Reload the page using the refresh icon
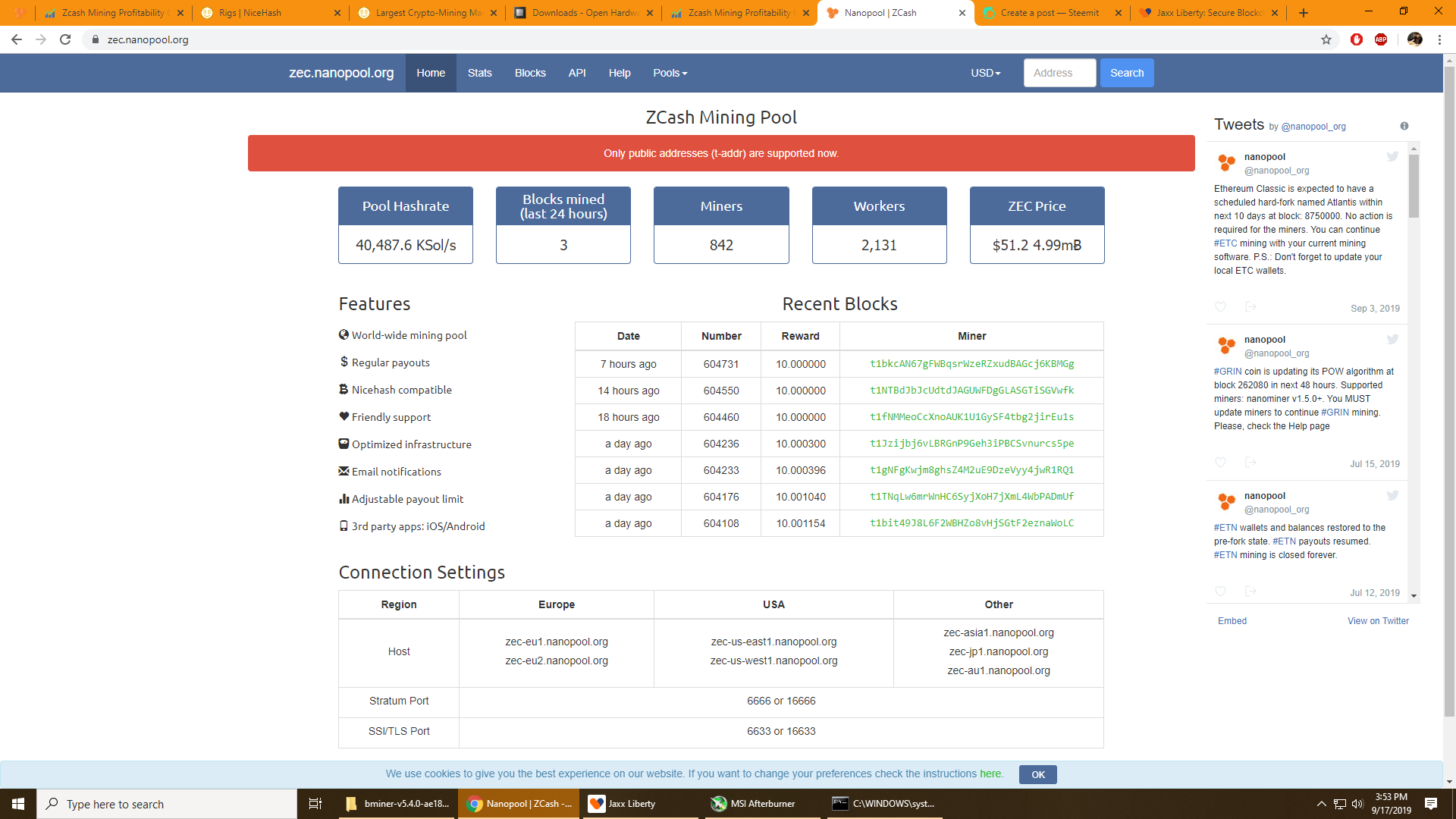The image size is (1456, 819). pyautogui.click(x=65, y=39)
